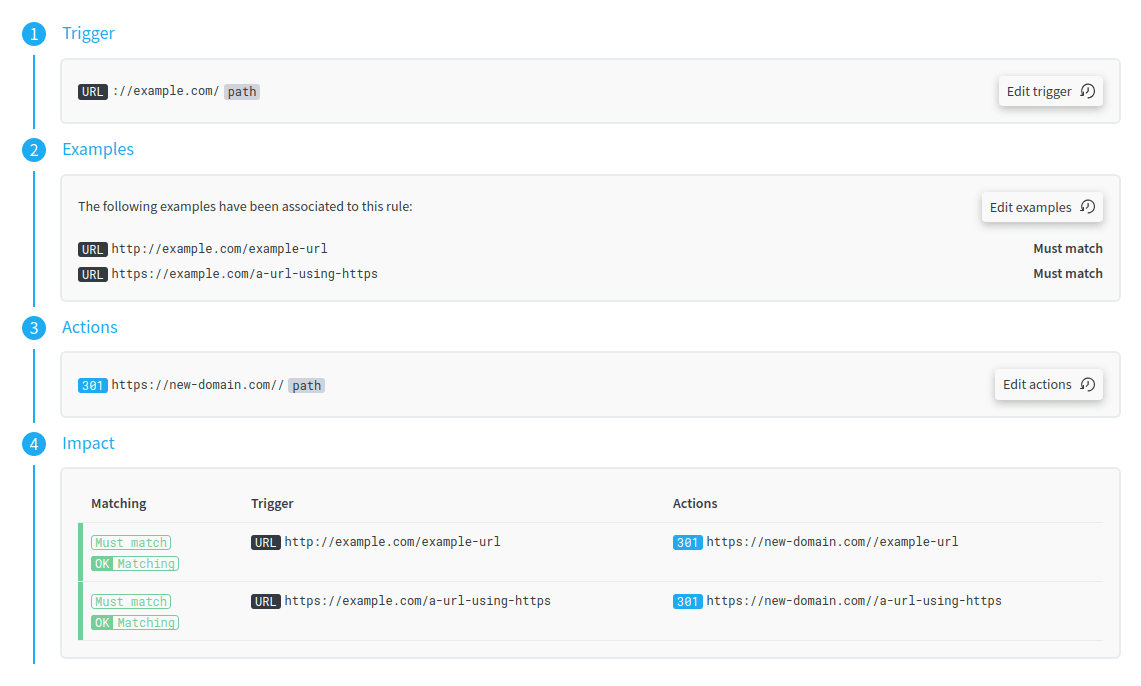The height and width of the screenshot is (686, 1141).
Task: Click the URL badge next to http://example.com/example-url
Action: pos(92,249)
